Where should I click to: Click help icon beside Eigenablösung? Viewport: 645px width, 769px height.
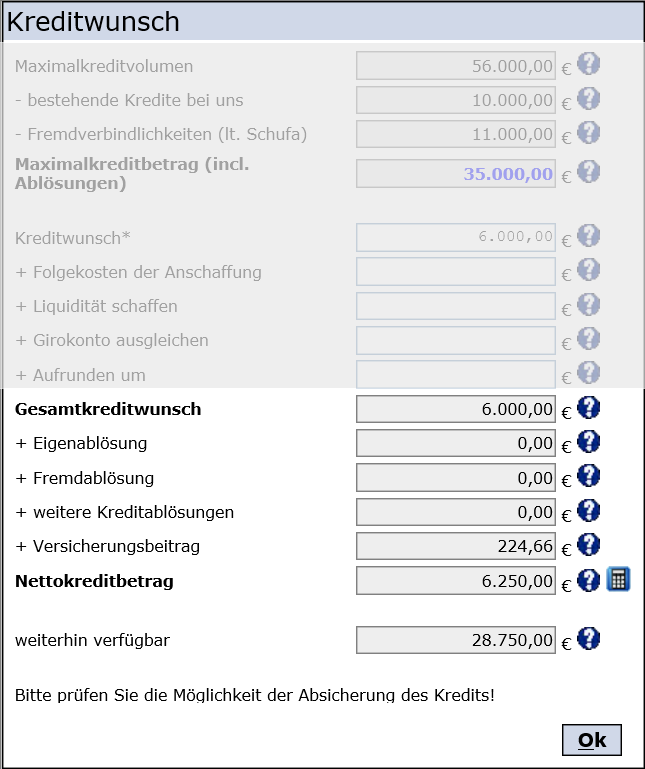(589, 441)
